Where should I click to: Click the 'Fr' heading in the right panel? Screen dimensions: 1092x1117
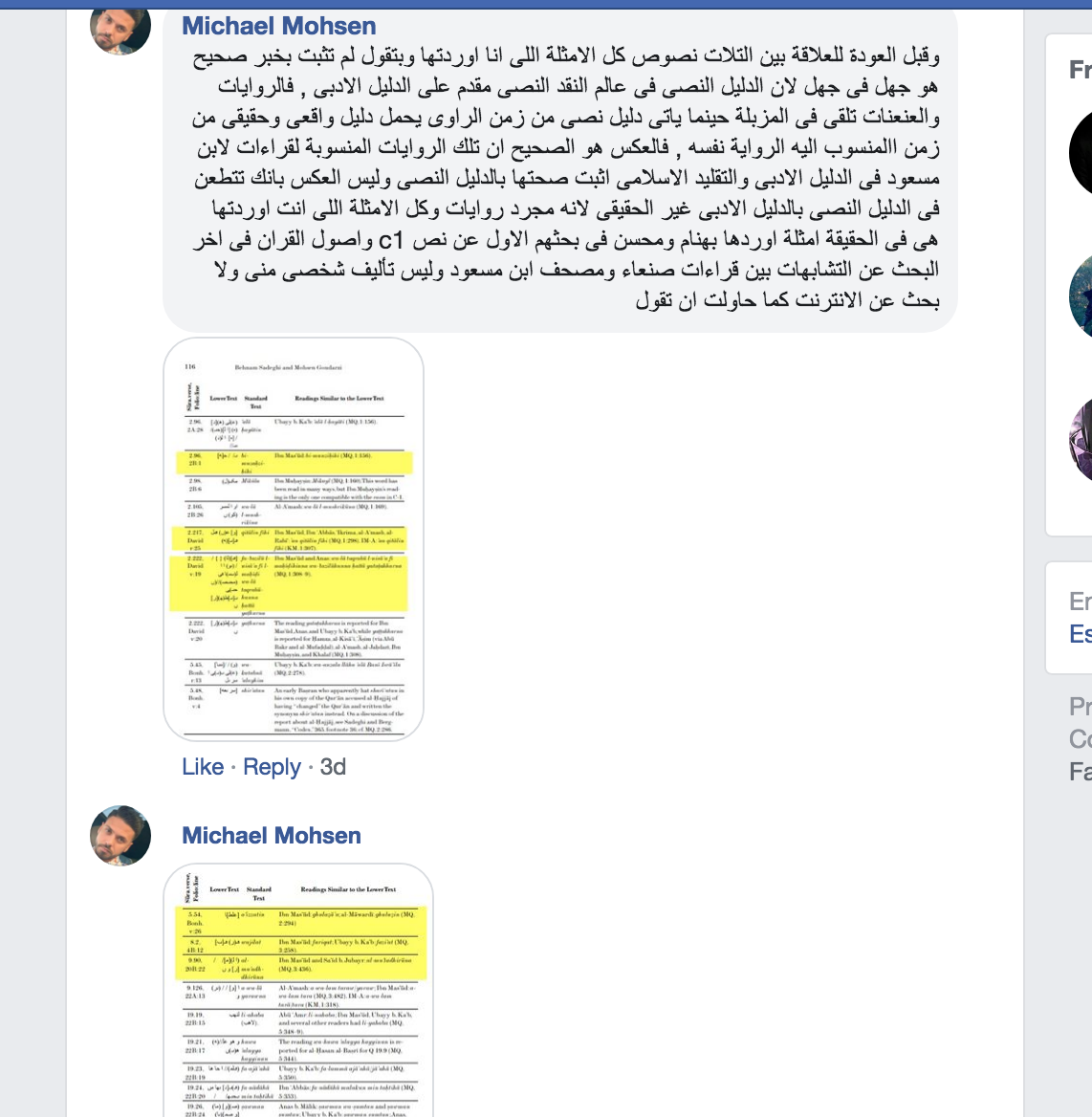coord(1081,70)
